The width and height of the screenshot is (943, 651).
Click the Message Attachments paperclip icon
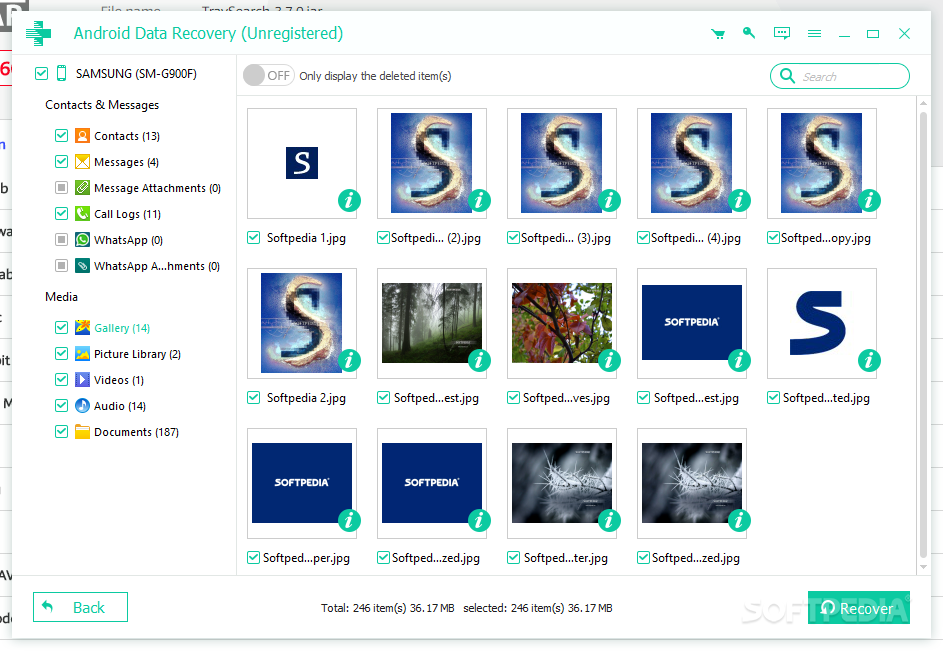[x=82, y=187]
